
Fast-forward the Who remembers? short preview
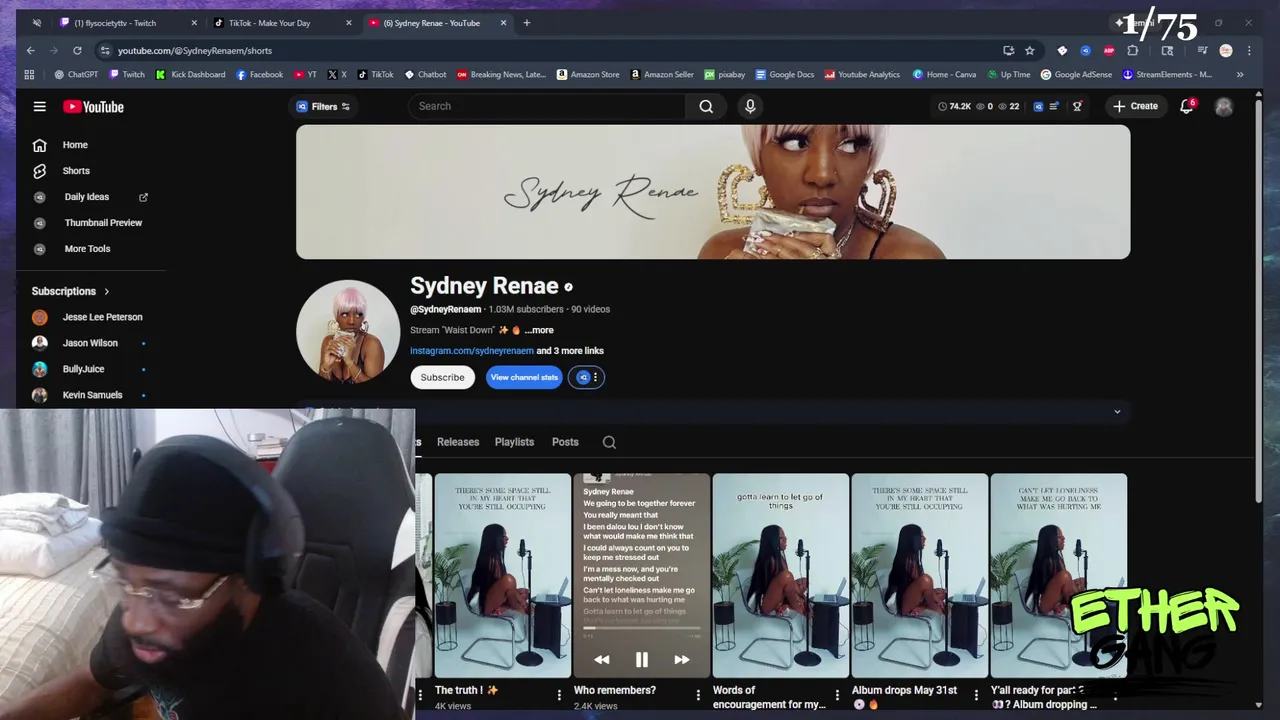(x=681, y=660)
